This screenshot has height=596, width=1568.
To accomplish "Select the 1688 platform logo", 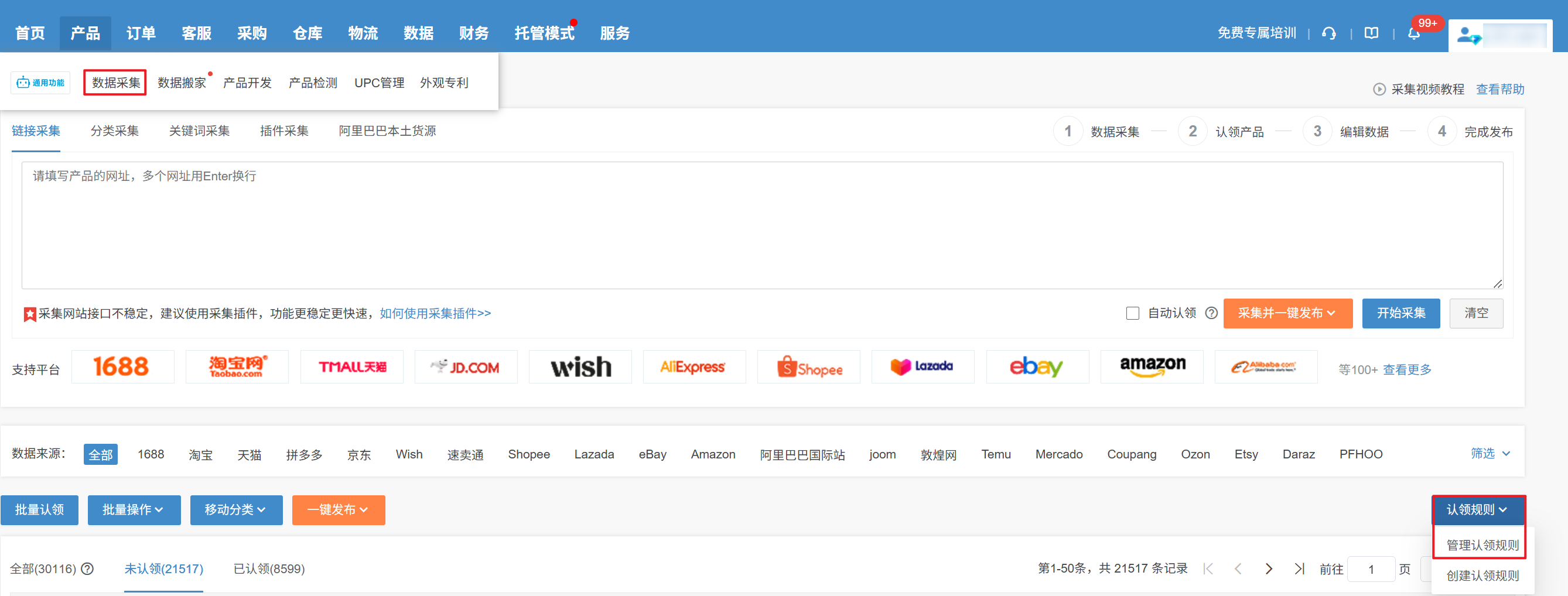I will coord(122,366).
